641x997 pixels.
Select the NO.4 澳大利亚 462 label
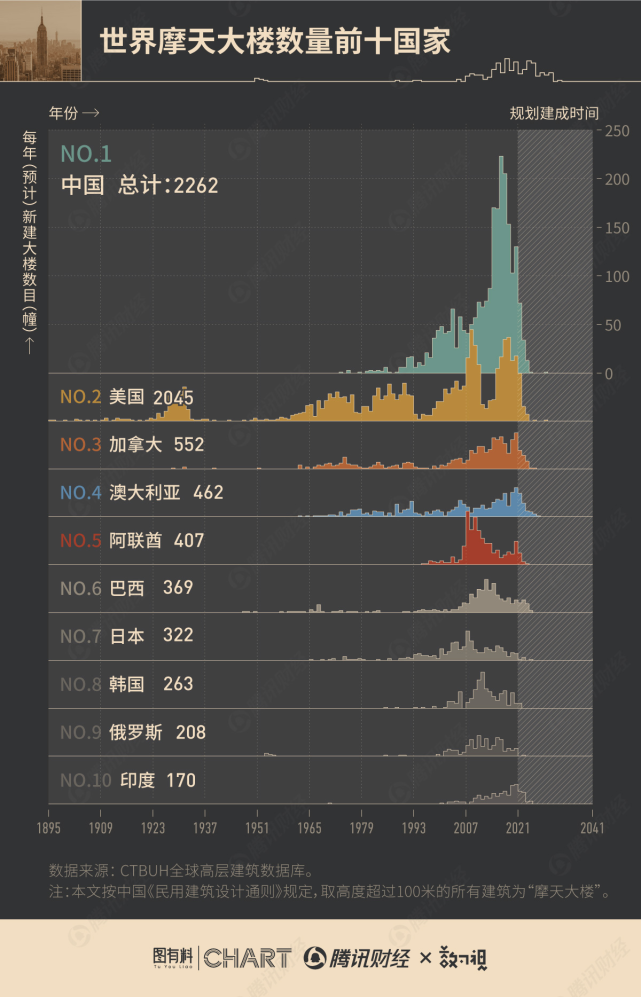coord(142,492)
